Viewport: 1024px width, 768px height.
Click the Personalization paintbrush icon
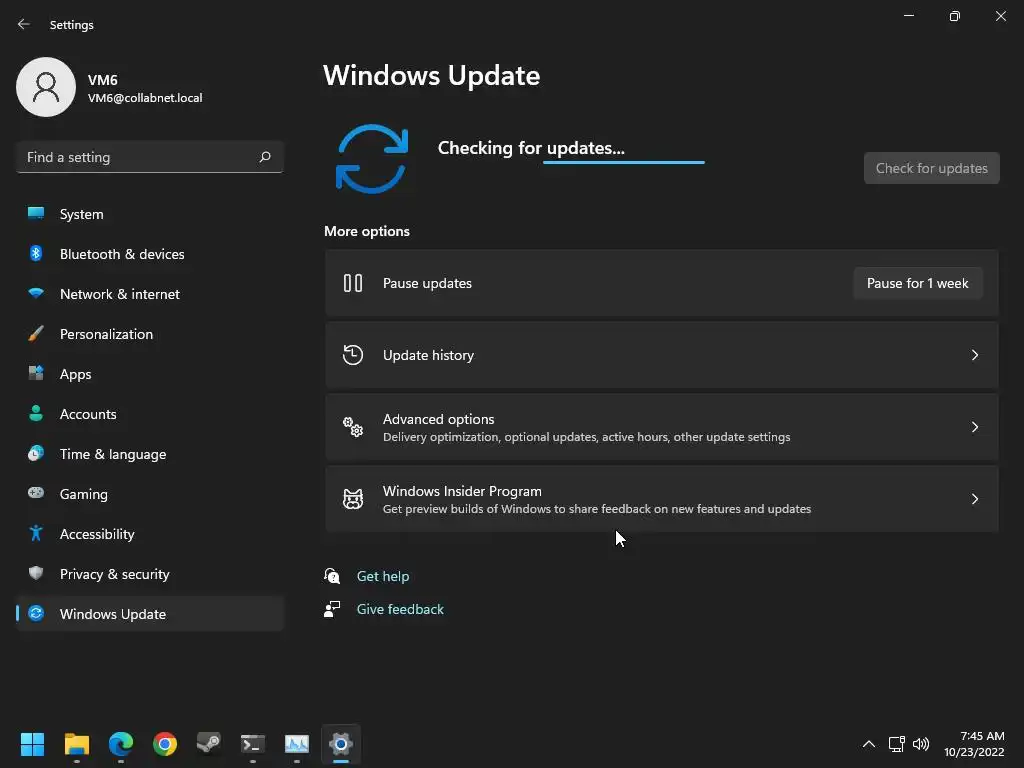coord(36,334)
